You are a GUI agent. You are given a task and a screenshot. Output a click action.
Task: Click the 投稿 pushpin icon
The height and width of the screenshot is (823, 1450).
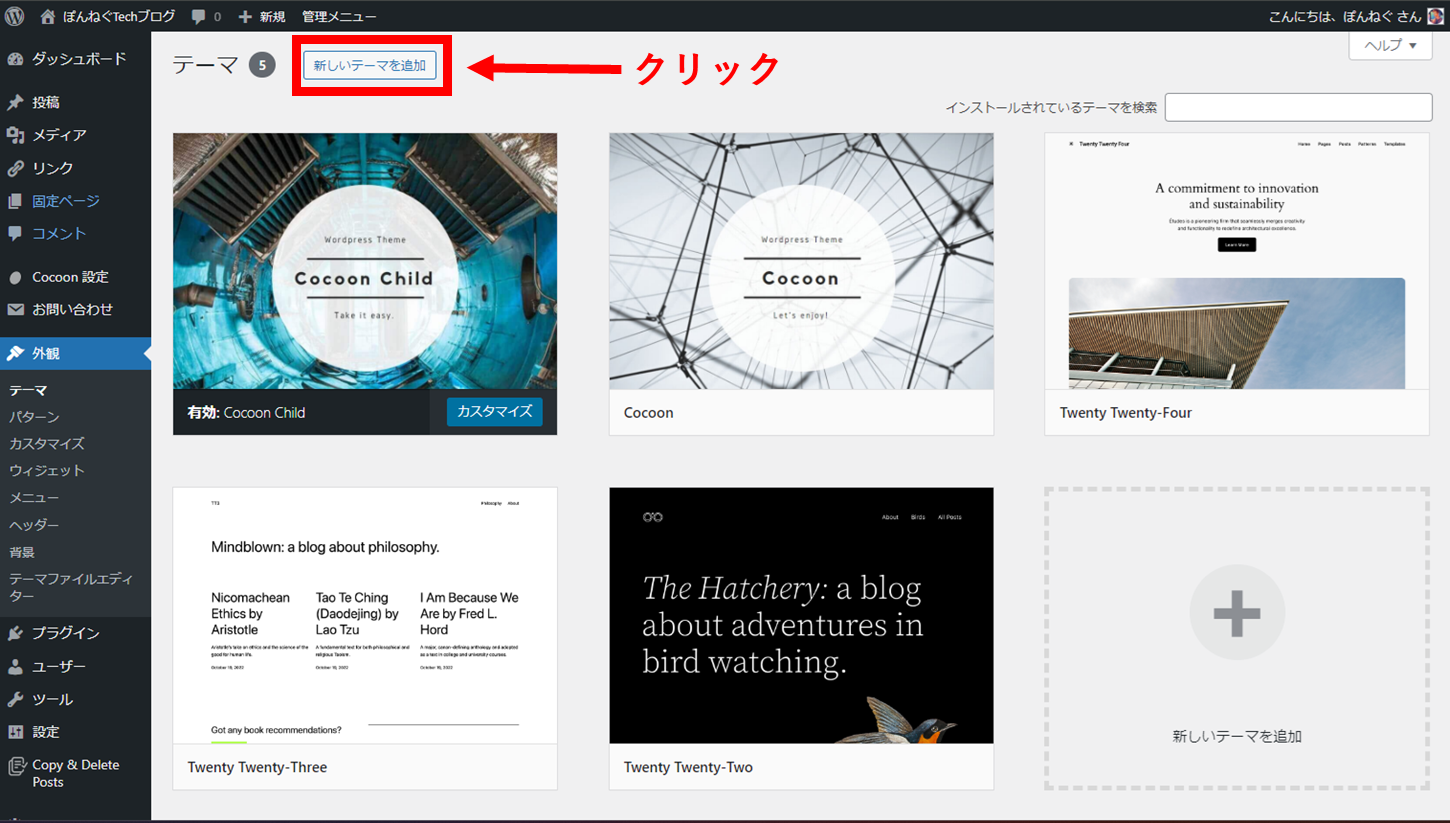pos(15,102)
